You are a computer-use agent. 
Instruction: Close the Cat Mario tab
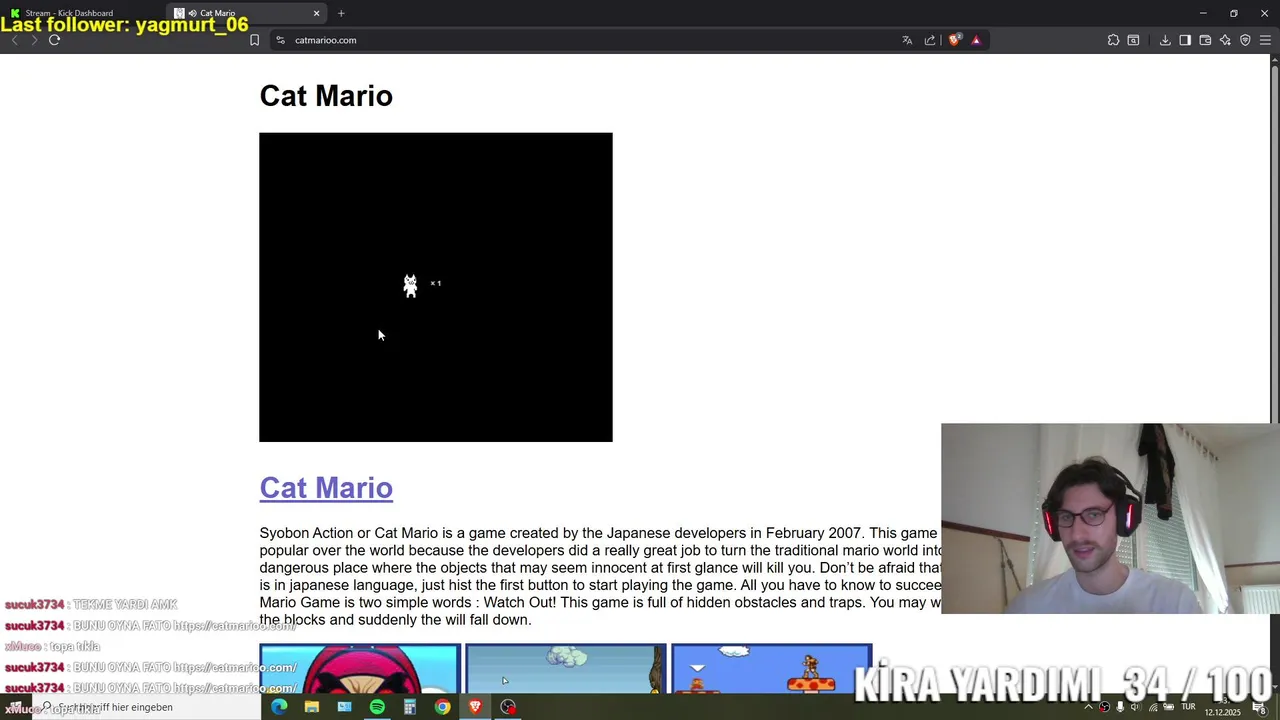[316, 13]
